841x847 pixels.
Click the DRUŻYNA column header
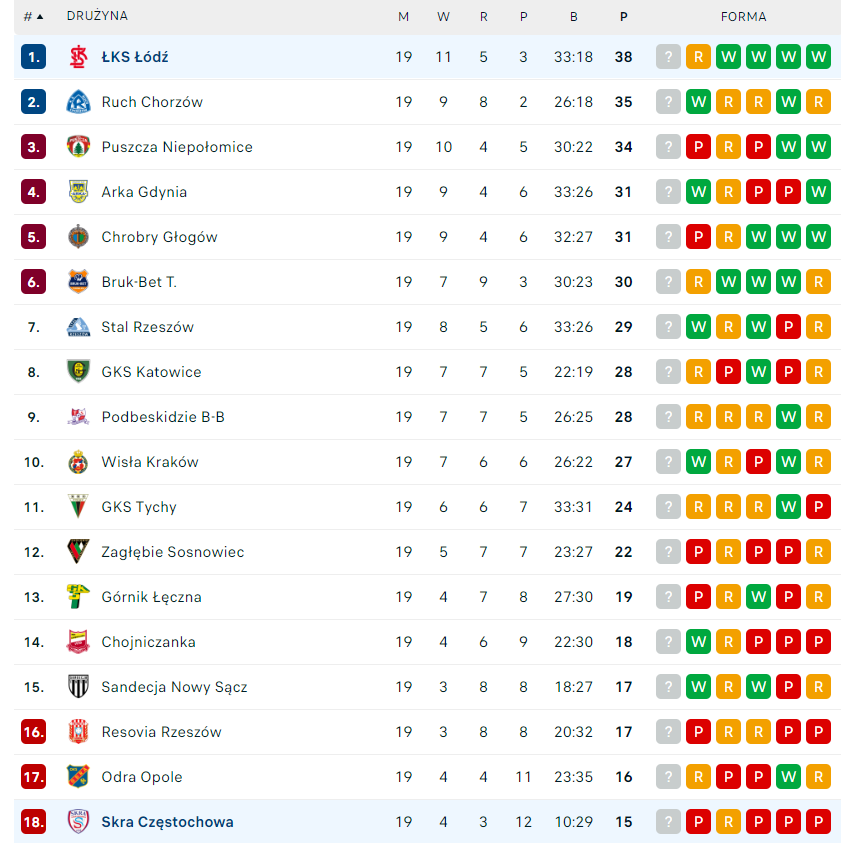point(97,17)
